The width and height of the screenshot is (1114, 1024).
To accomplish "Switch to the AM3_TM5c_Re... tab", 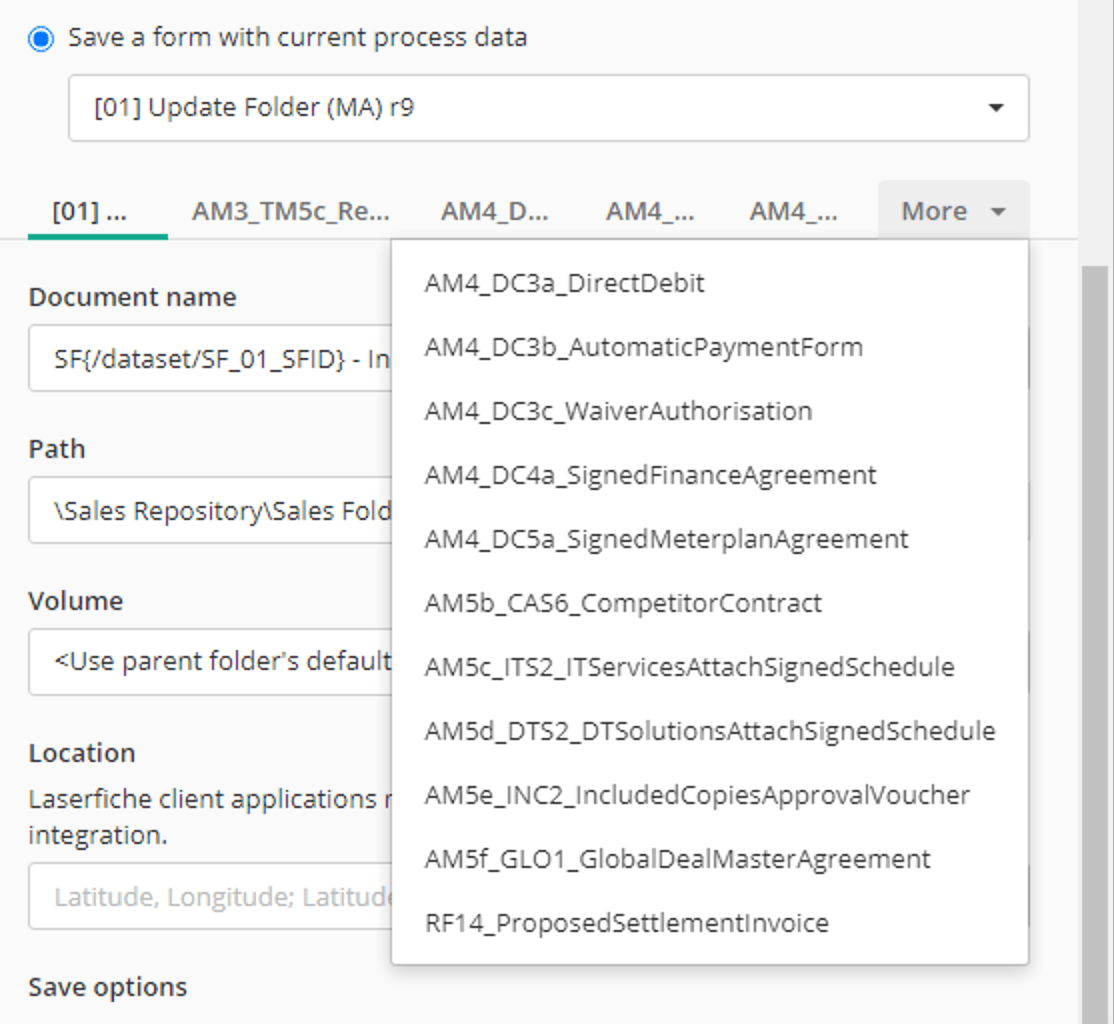I will (290, 210).
